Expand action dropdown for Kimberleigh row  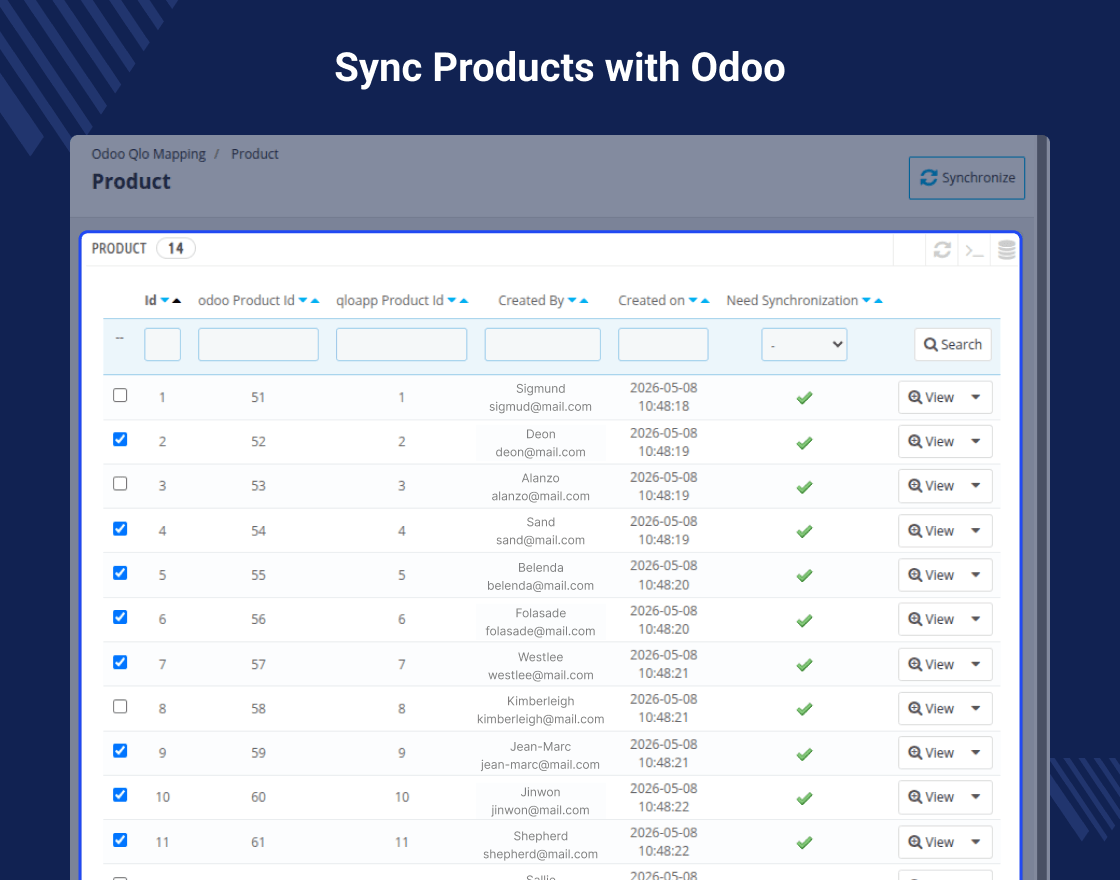[976, 709]
